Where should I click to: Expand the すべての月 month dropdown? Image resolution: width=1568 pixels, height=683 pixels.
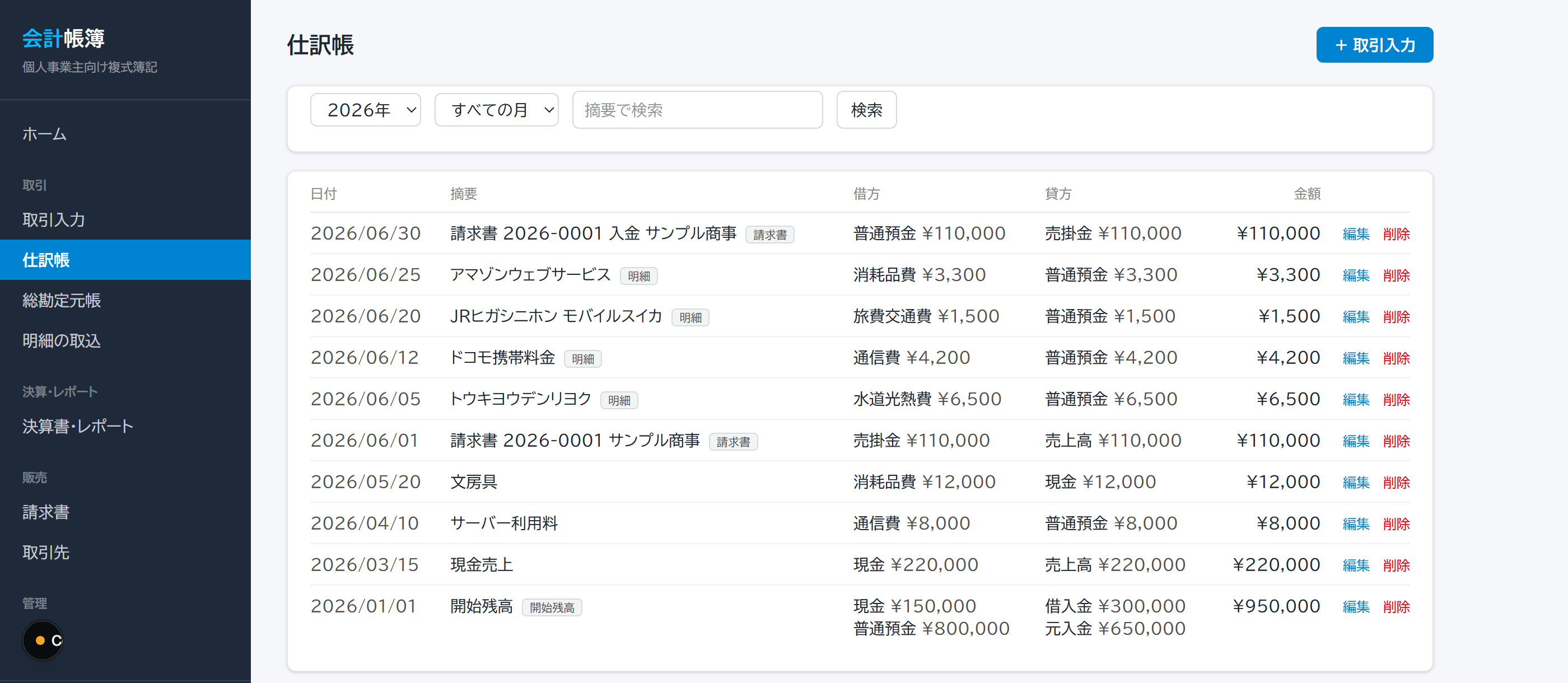pyautogui.click(x=496, y=110)
